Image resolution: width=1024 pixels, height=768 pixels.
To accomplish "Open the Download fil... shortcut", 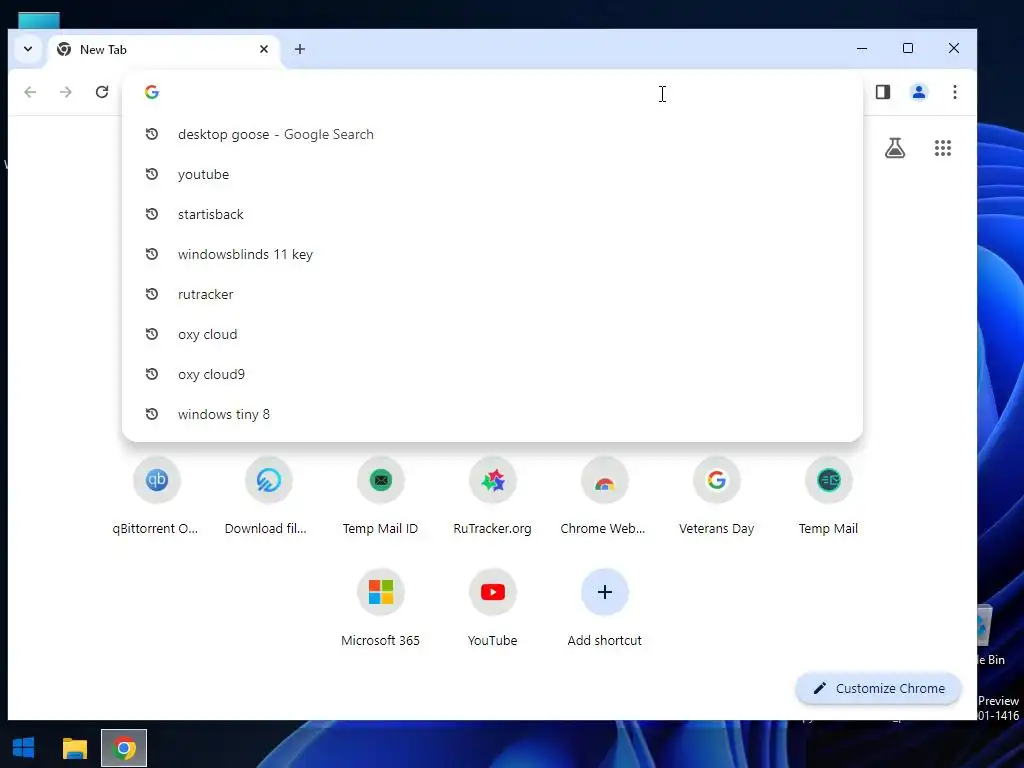I will [x=268, y=496].
